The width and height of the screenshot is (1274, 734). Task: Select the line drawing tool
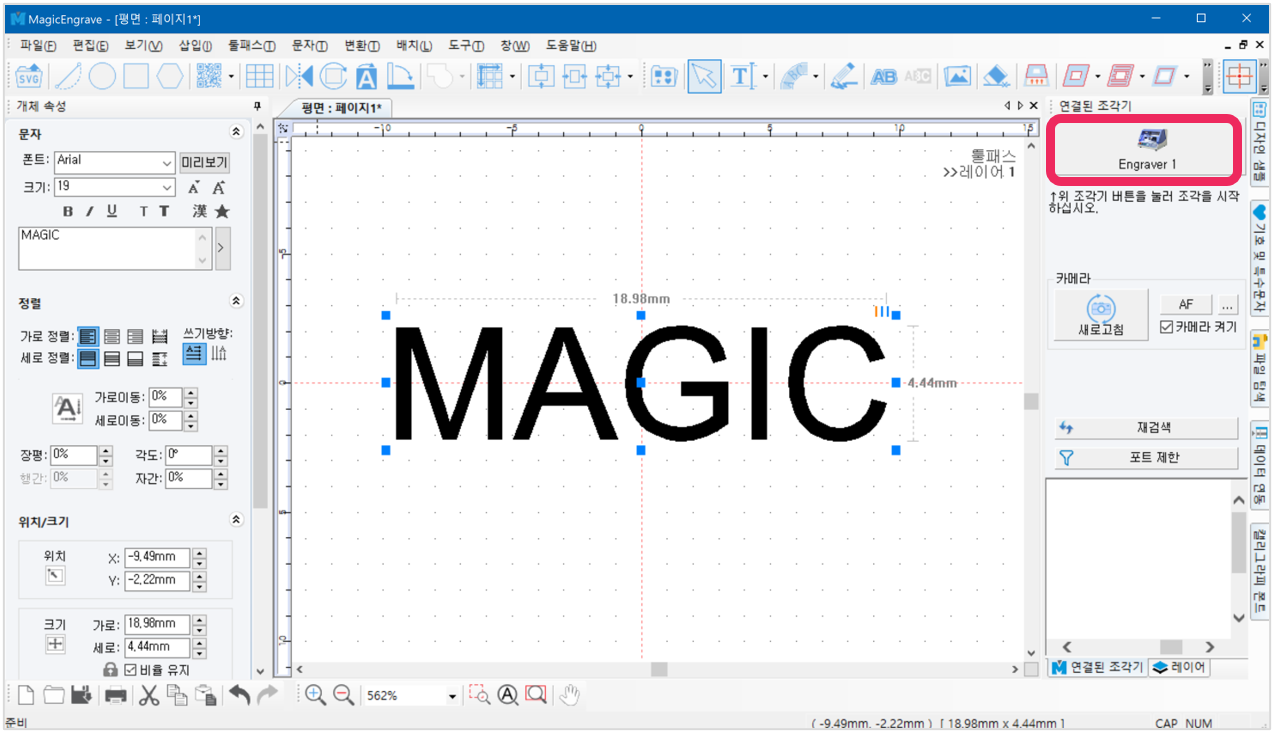click(x=67, y=76)
